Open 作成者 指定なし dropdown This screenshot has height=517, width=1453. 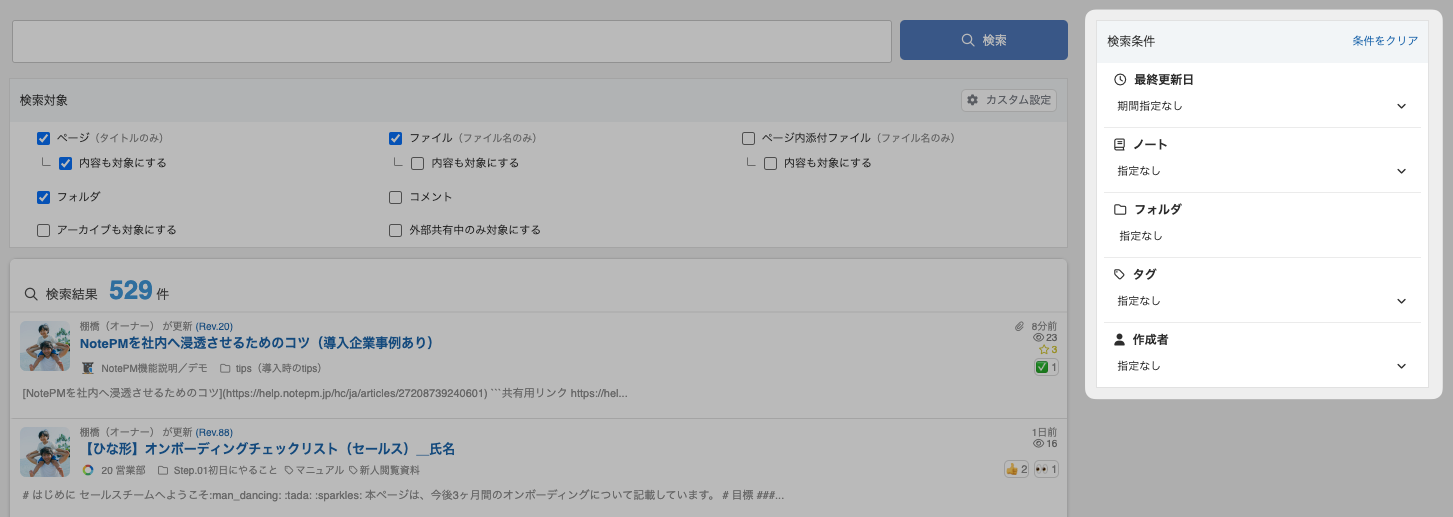(1262, 366)
